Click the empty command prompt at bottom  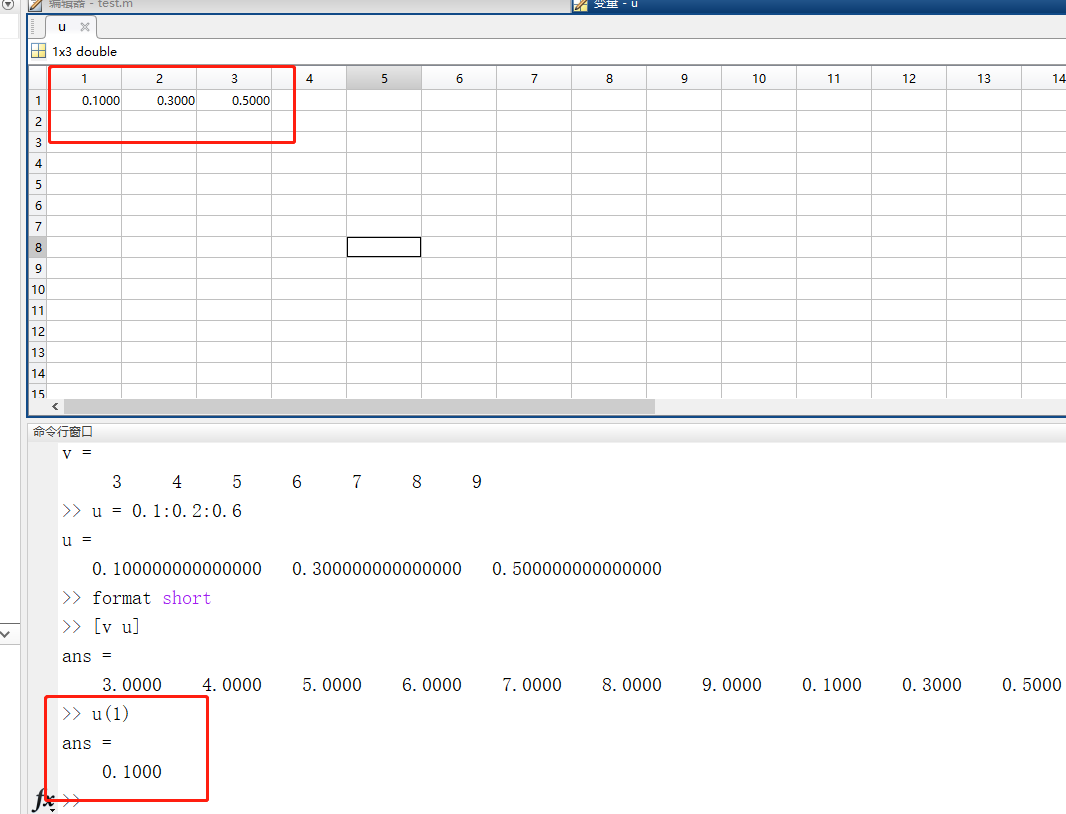click(71, 800)
